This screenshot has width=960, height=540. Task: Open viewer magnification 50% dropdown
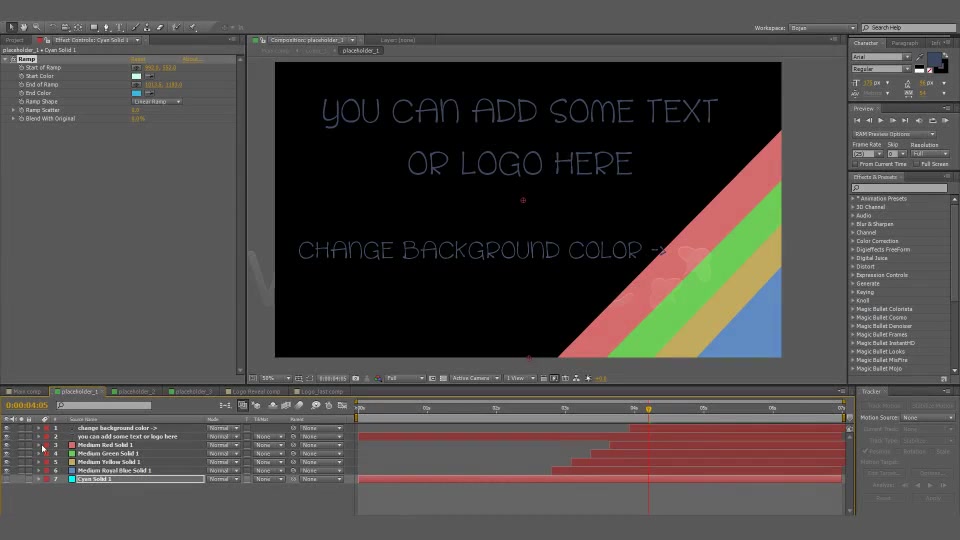click(276, 378)
